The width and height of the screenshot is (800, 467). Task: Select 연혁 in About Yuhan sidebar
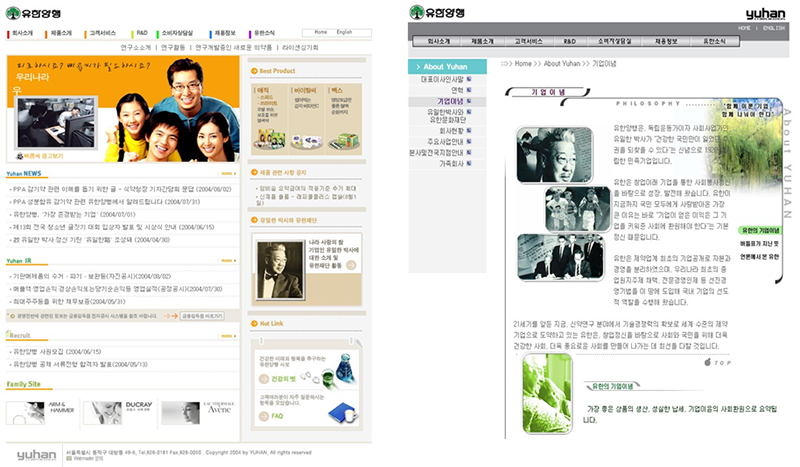[x=457, y=90]
